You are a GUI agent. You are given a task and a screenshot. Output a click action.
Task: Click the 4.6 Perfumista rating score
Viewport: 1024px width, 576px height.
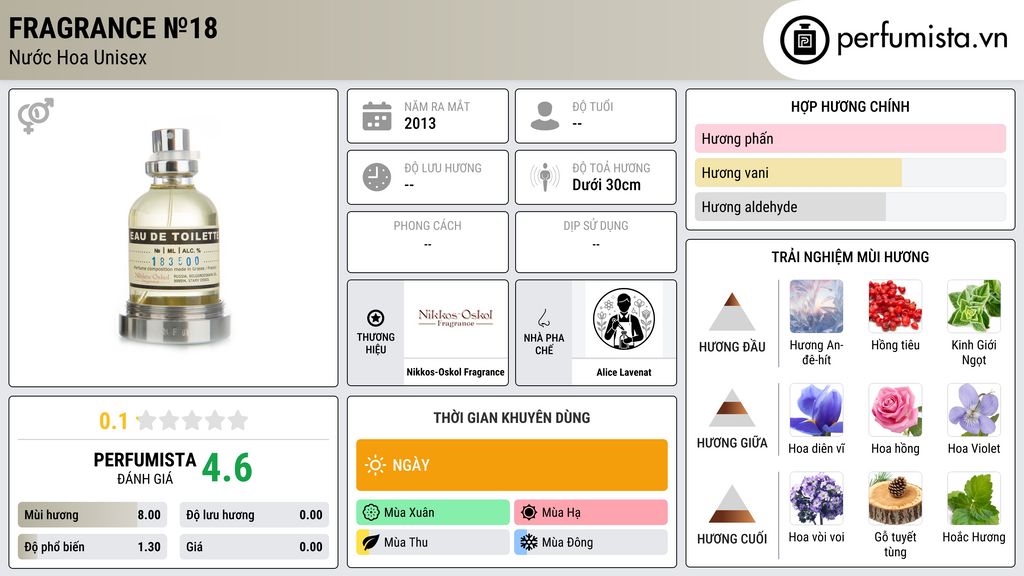(x=227, y=468)
